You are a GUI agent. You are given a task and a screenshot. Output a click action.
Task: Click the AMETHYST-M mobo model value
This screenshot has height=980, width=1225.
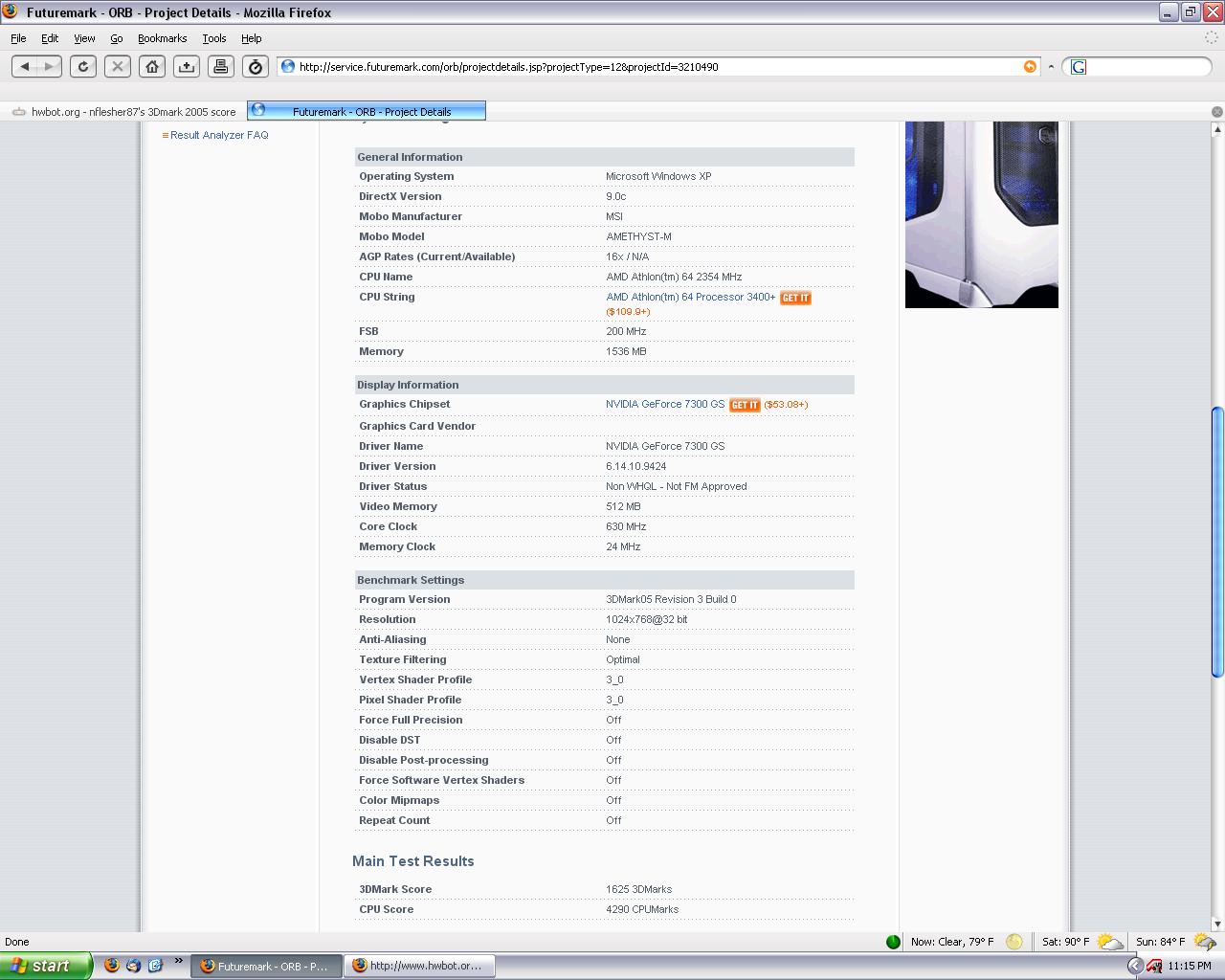pyautogui.click(x=638, y=236)
